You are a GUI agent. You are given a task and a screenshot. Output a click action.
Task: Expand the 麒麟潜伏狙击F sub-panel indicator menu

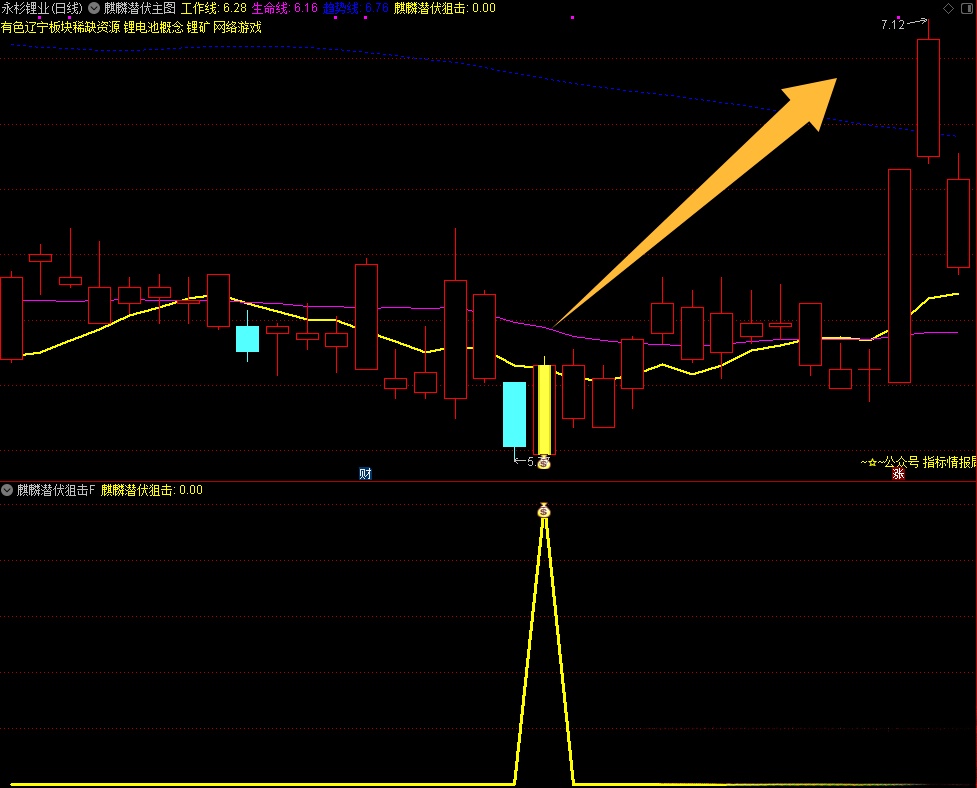coord(8,490)
